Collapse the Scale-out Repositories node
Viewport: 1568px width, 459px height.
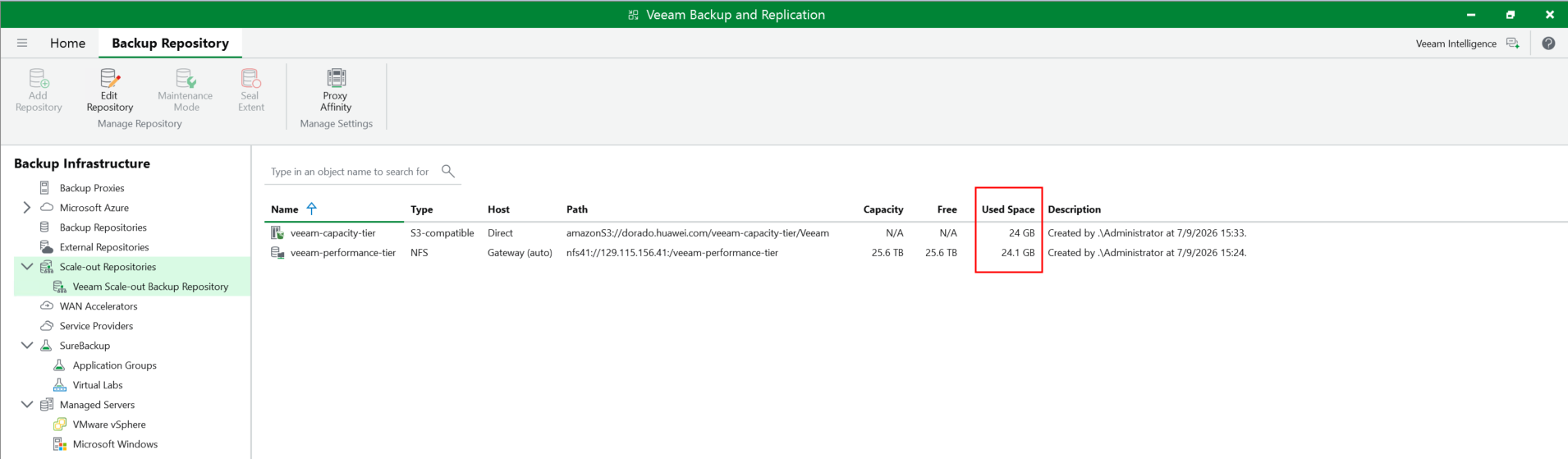(26, 267)
